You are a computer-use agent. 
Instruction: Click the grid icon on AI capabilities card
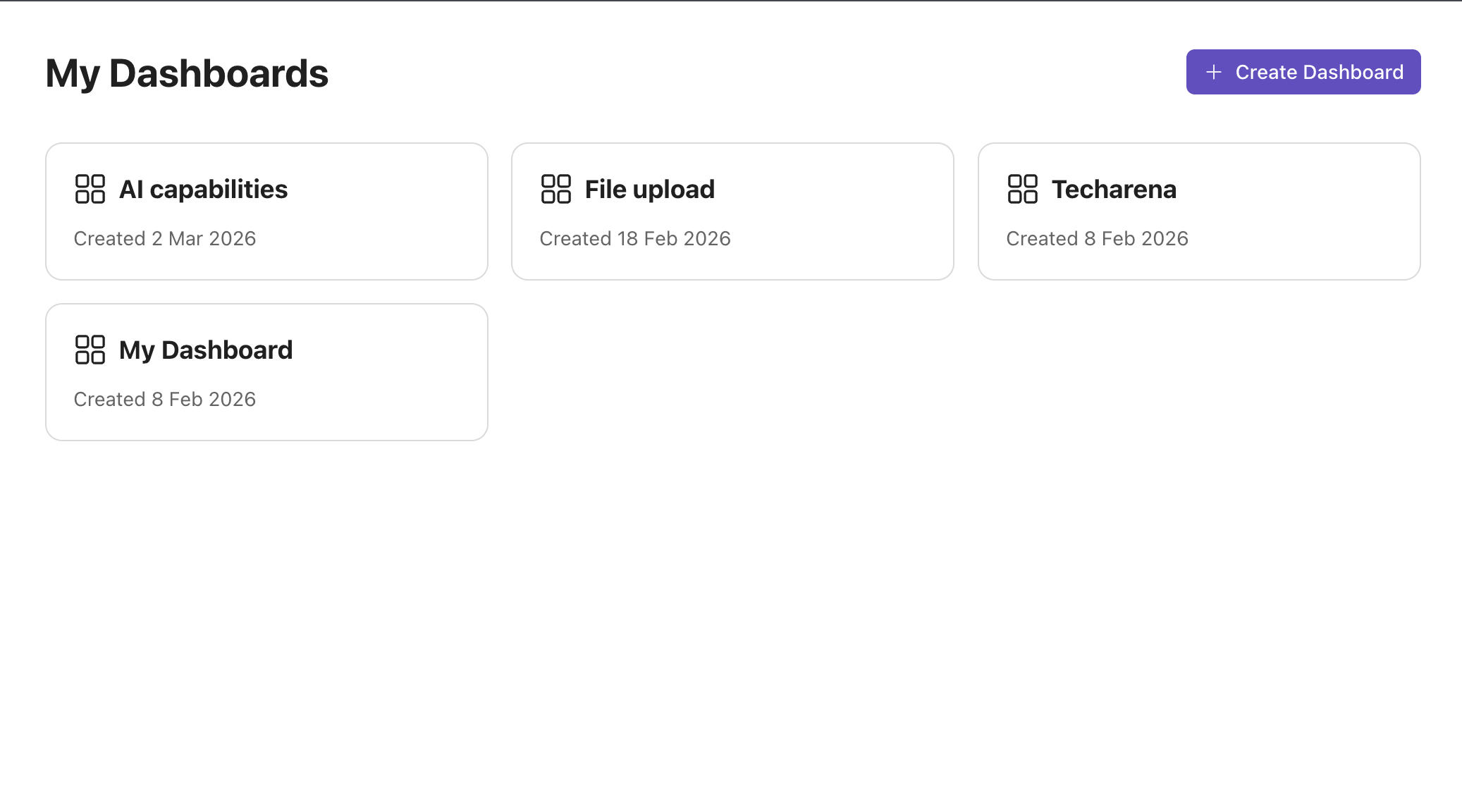coord(90,189)
